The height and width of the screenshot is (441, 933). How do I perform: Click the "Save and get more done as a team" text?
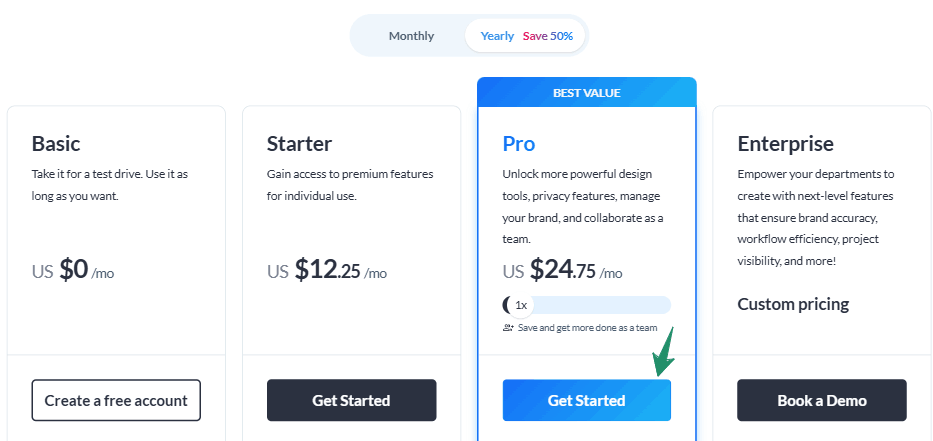point(587,327)
